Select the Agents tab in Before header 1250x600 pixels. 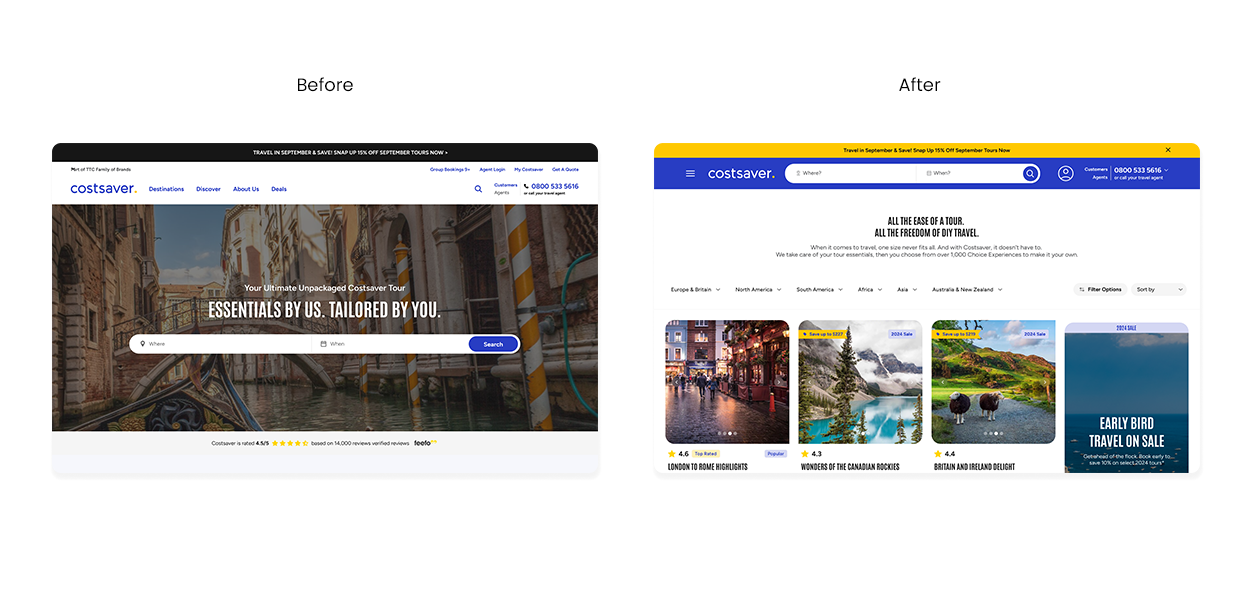point(501,193)
